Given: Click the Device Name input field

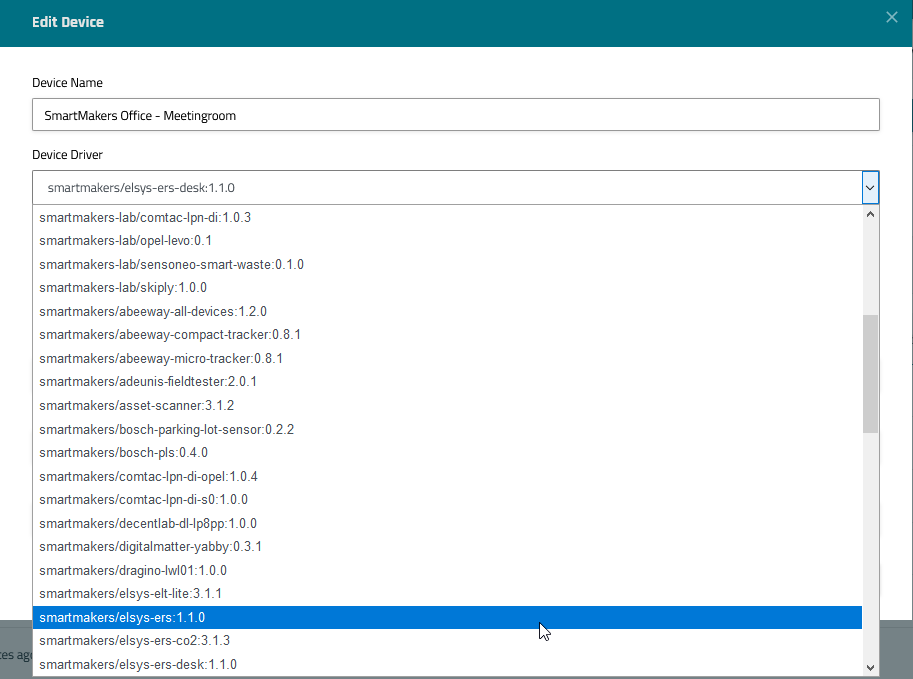Looking at the screenshot, I should [x=455, y=115].
